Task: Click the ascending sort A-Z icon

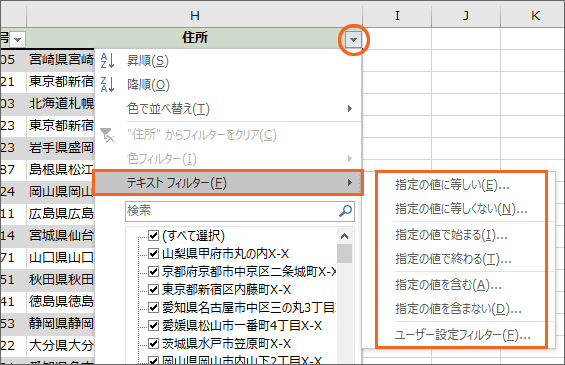Action: pos(107,61)
